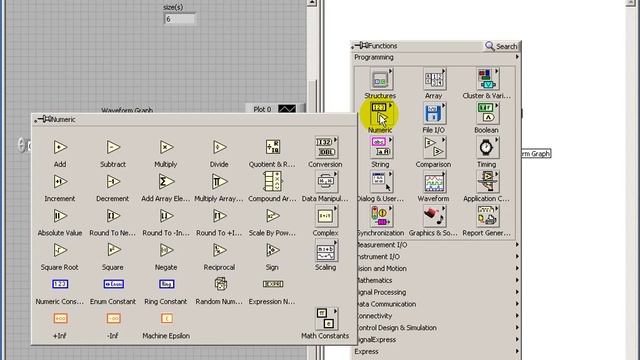Viewport: 640px width, 360px height.
Task: Select the Subtract function
Action: [x=113, y=147]
